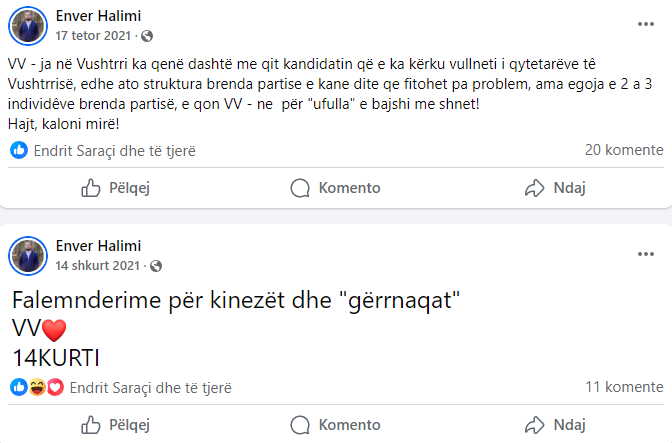672x443 pixels.
Task: Click public globe icon on first post
Action: coord(148,36)
